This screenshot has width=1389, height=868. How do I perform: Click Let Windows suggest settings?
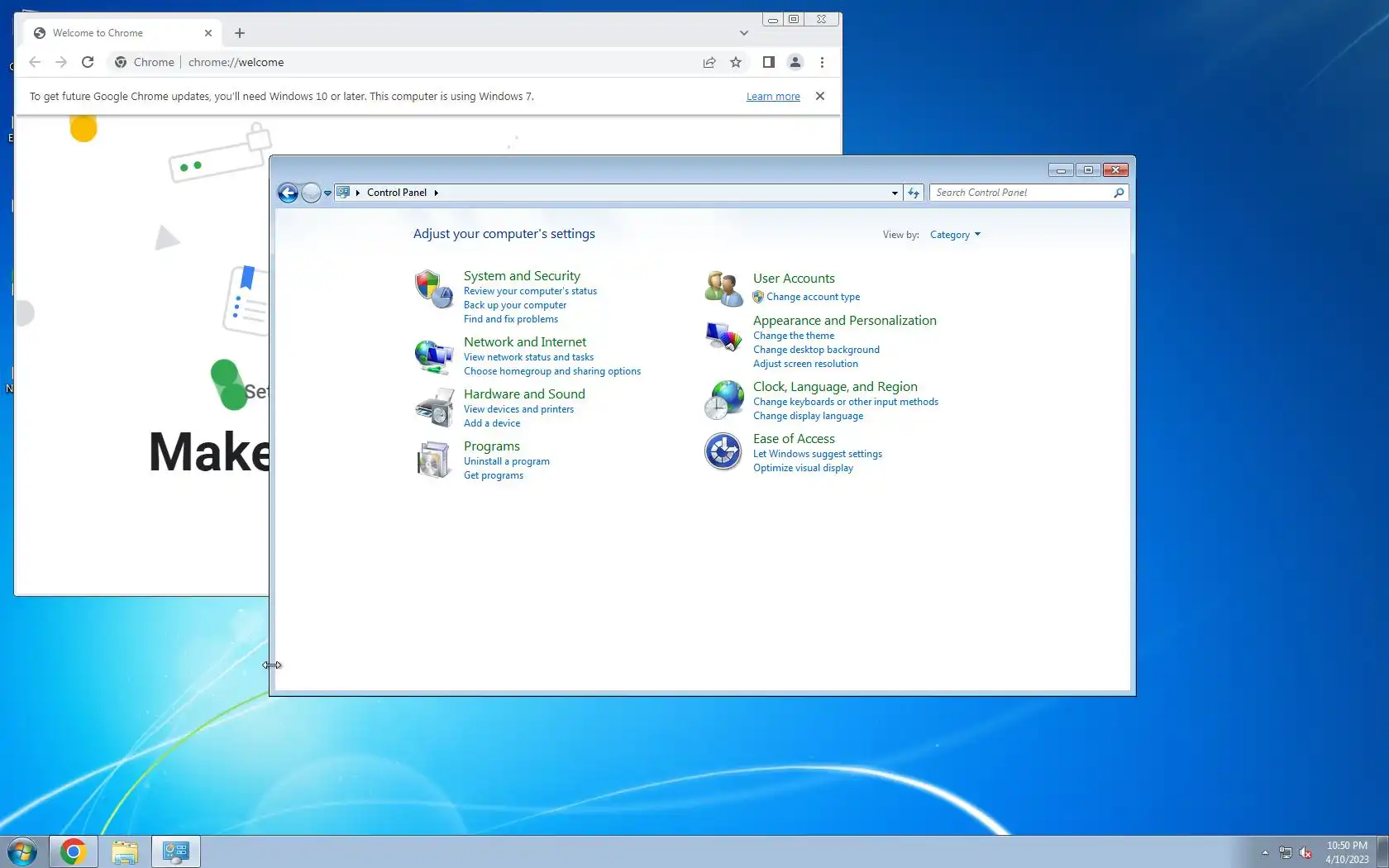818,454
